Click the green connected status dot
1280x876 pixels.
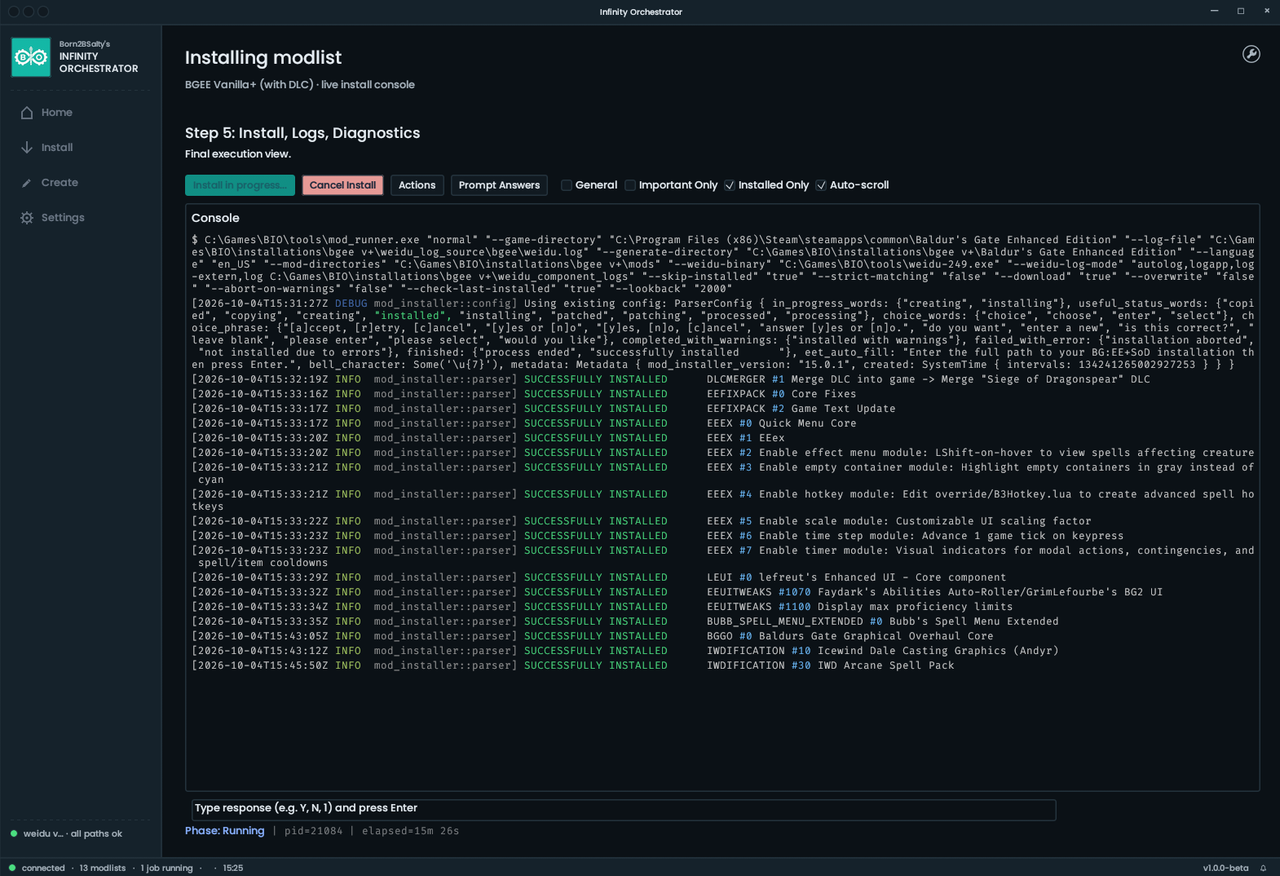(13, 868)
